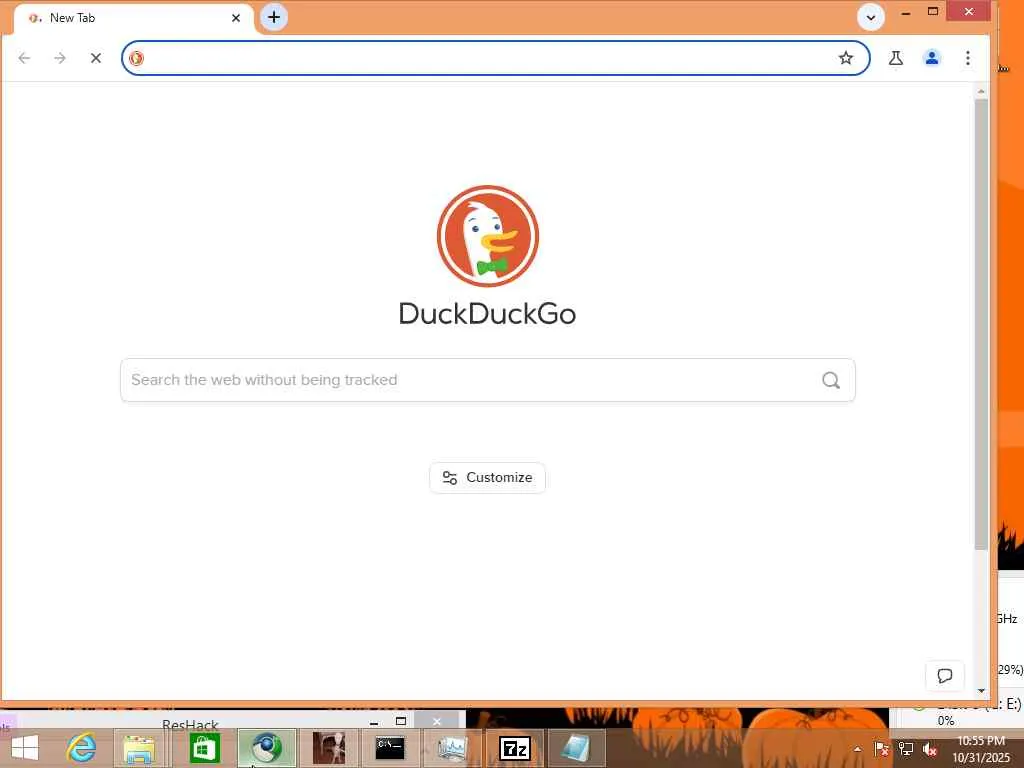Click the Chromium browser taskbar icon
The width and height of the screenshot is (1024, 768).
click(x=266, y=748)
